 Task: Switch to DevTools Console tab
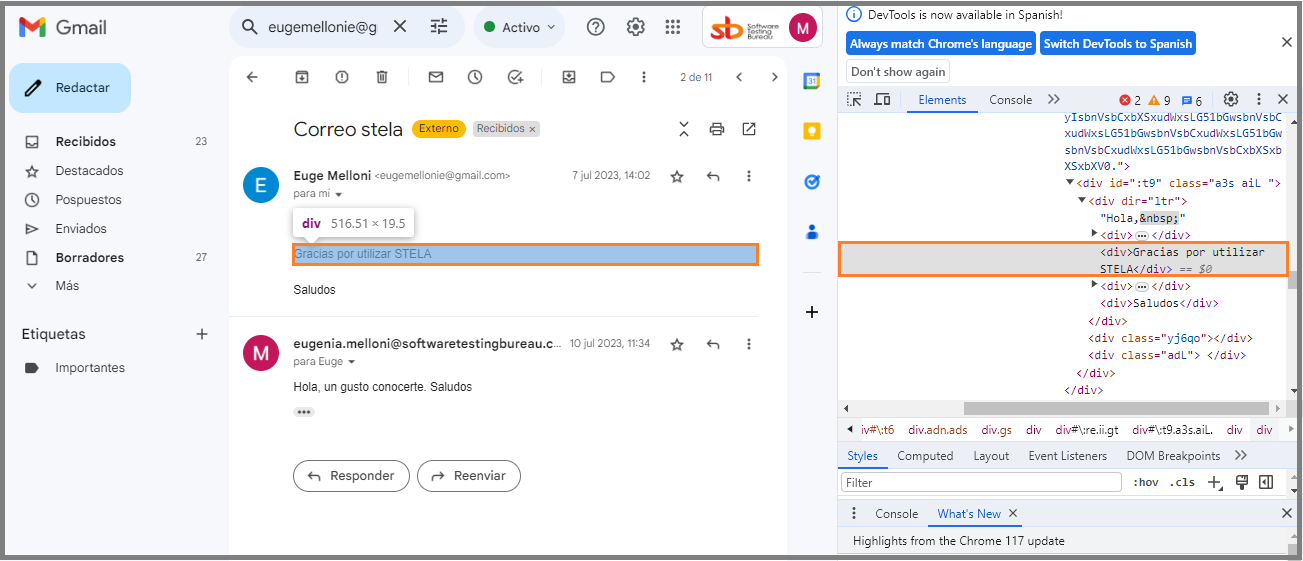point(1010,100)
